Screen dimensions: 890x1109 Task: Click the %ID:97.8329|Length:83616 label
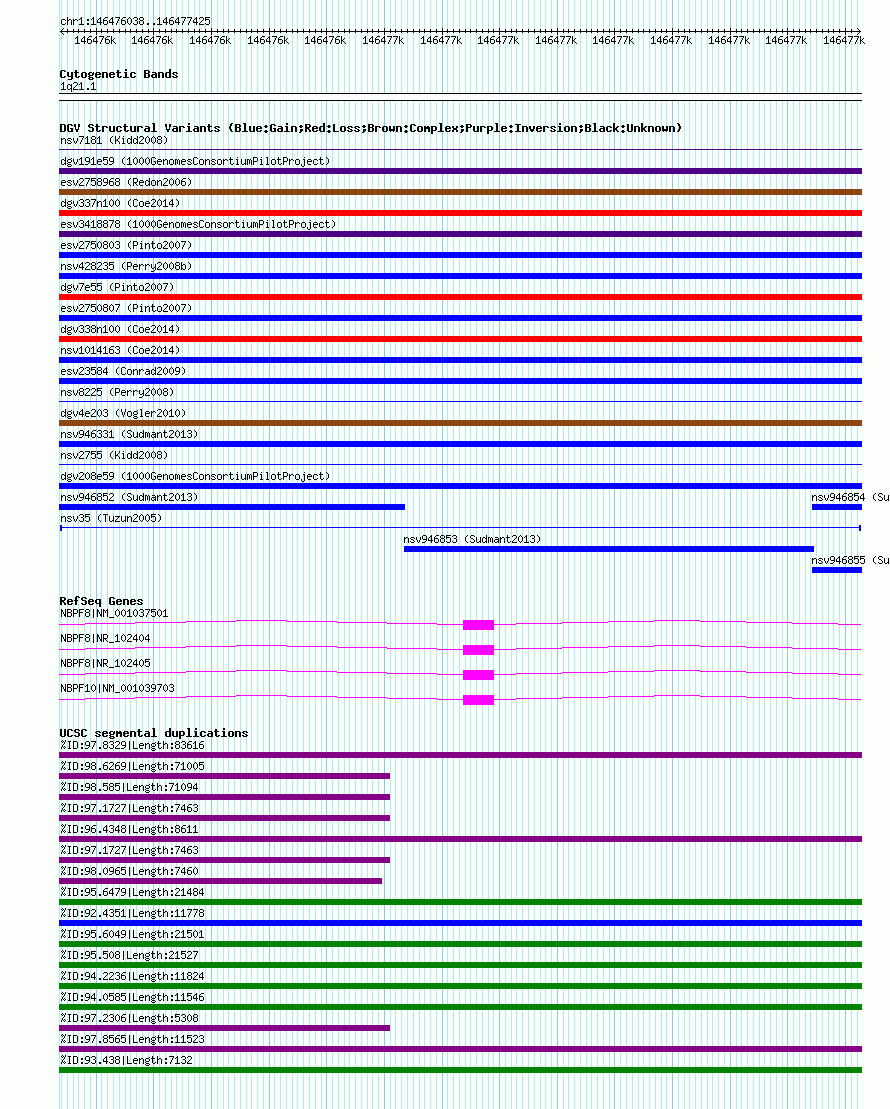tap(132, 745)
